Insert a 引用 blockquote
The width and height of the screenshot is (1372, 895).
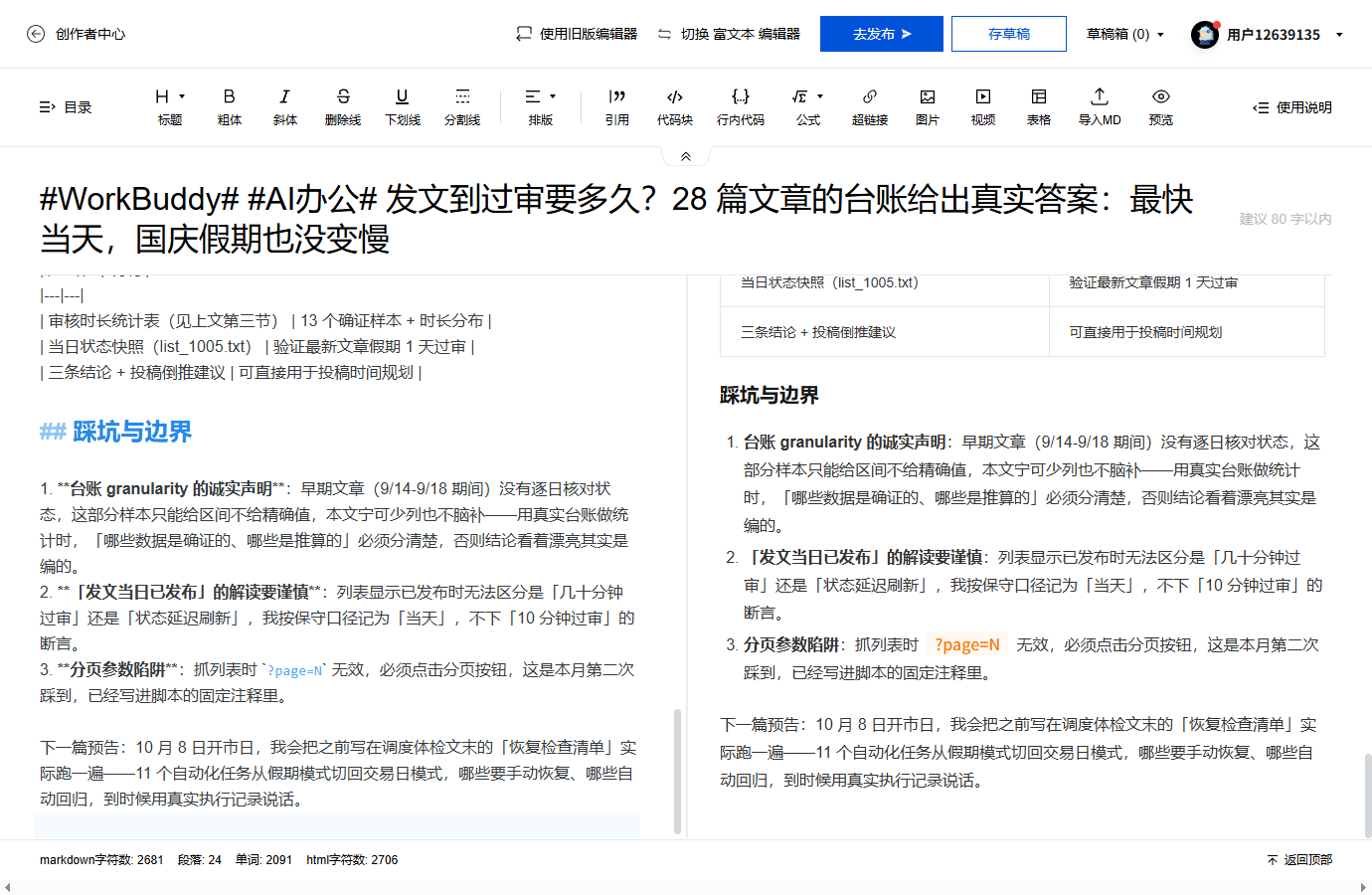617,106
